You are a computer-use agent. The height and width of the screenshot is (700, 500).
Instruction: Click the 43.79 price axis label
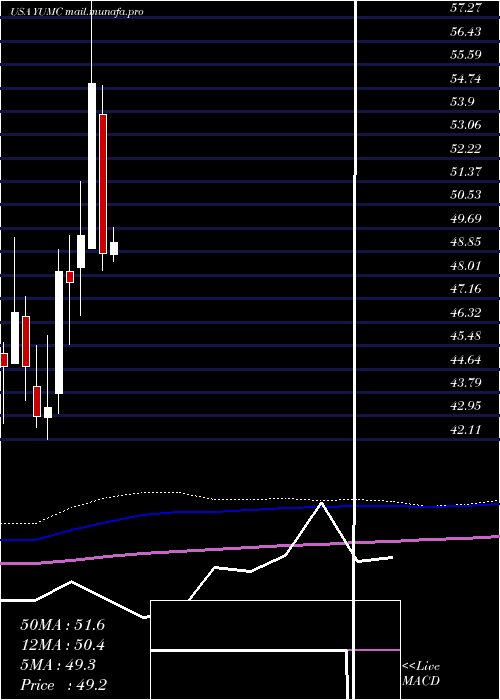pos(466,383)
